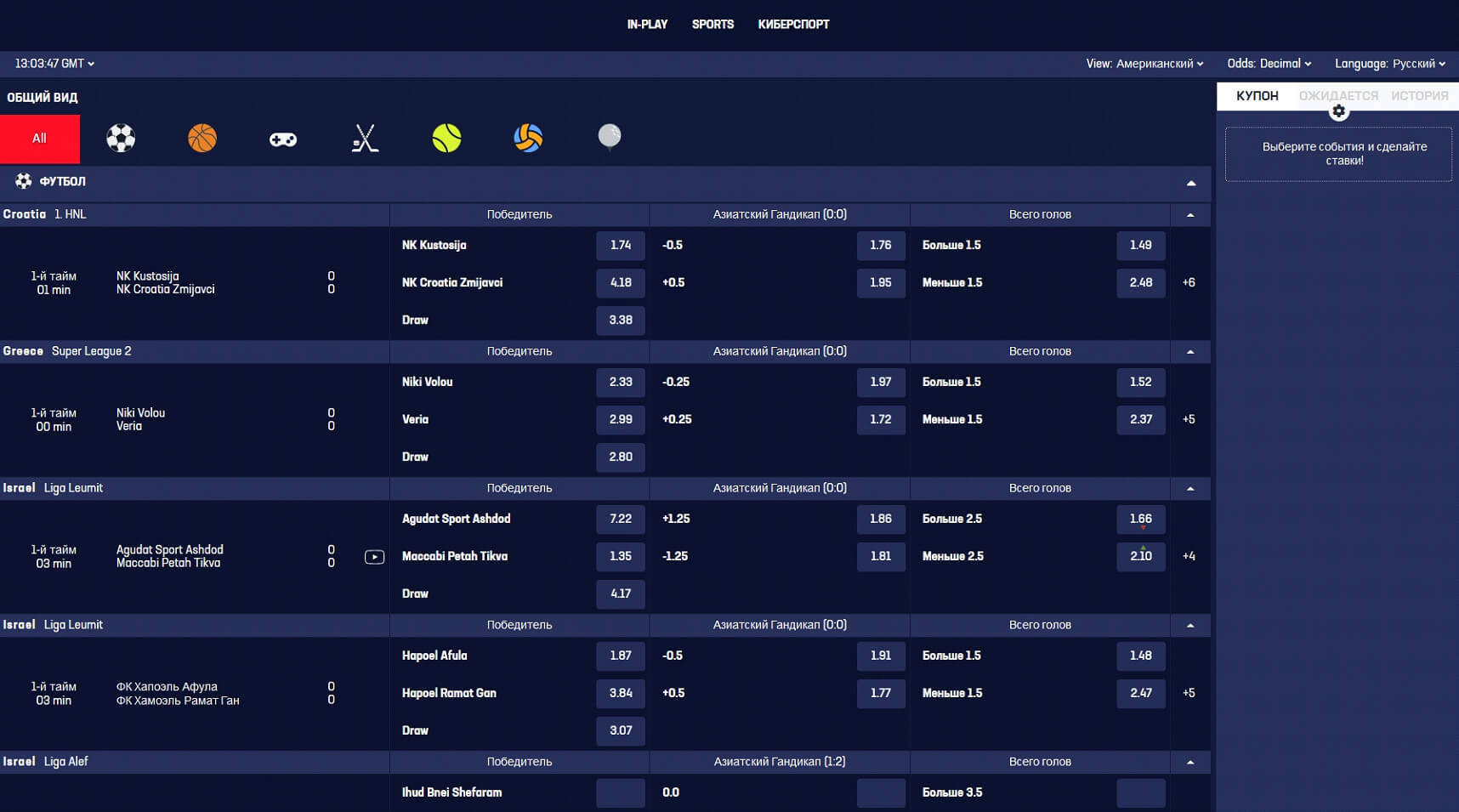Change Odds Decimal format dropdown

click(1269, 64)
